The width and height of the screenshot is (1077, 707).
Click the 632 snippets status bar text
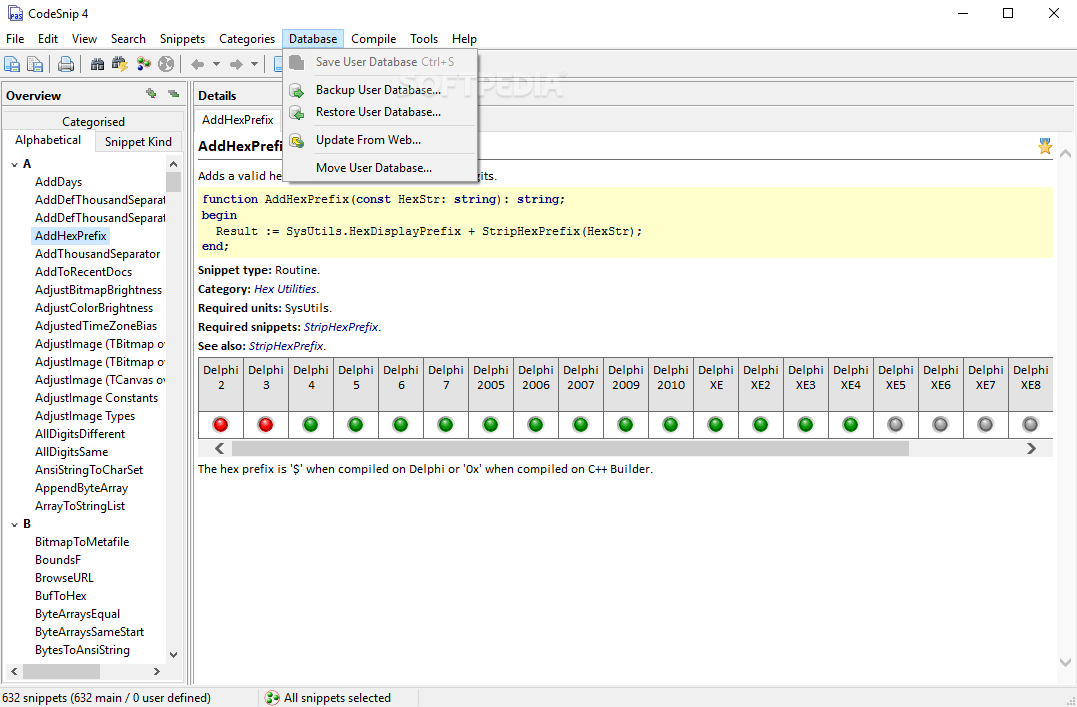106,698
